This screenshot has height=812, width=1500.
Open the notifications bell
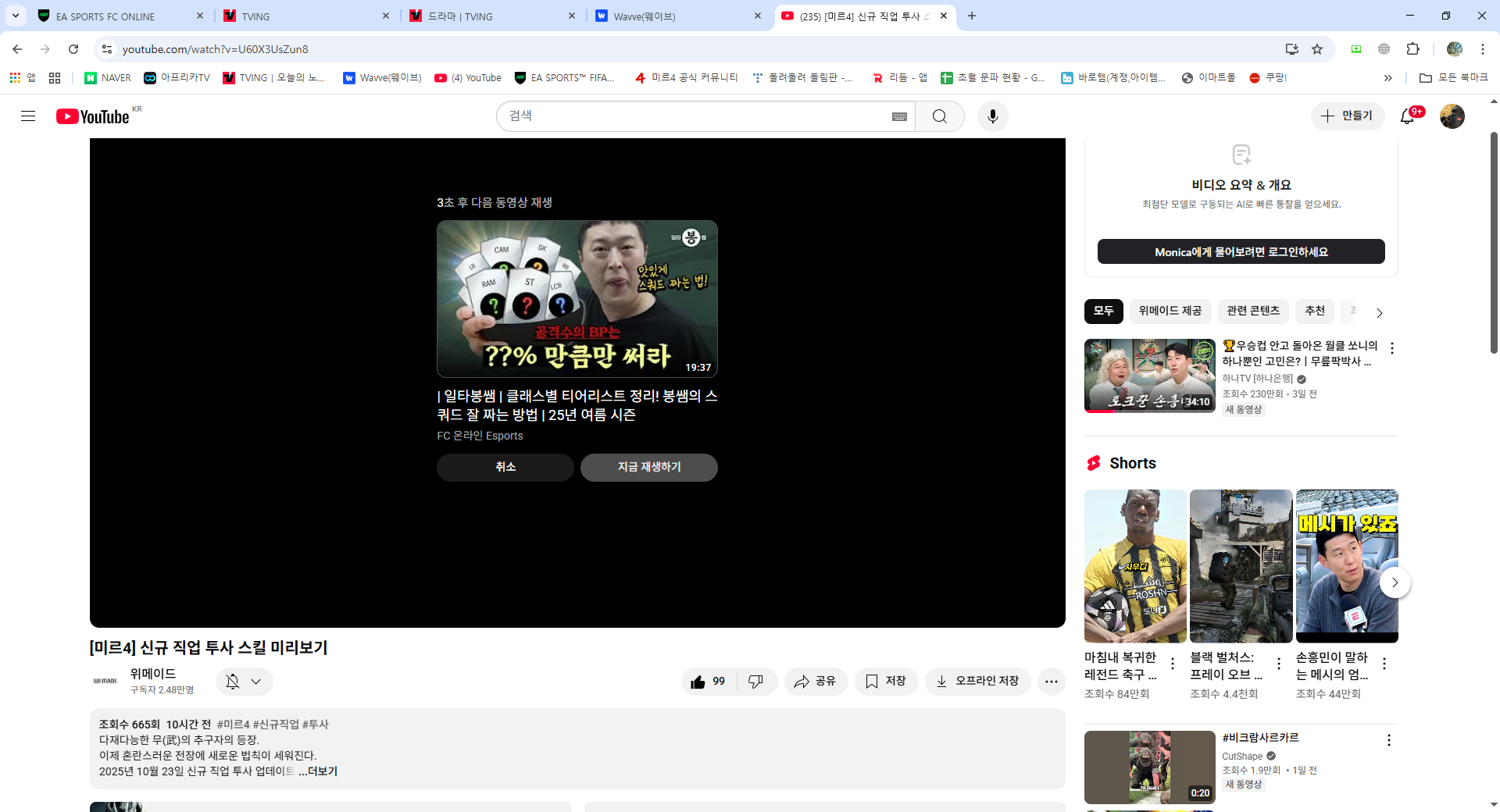point(1407,116)
